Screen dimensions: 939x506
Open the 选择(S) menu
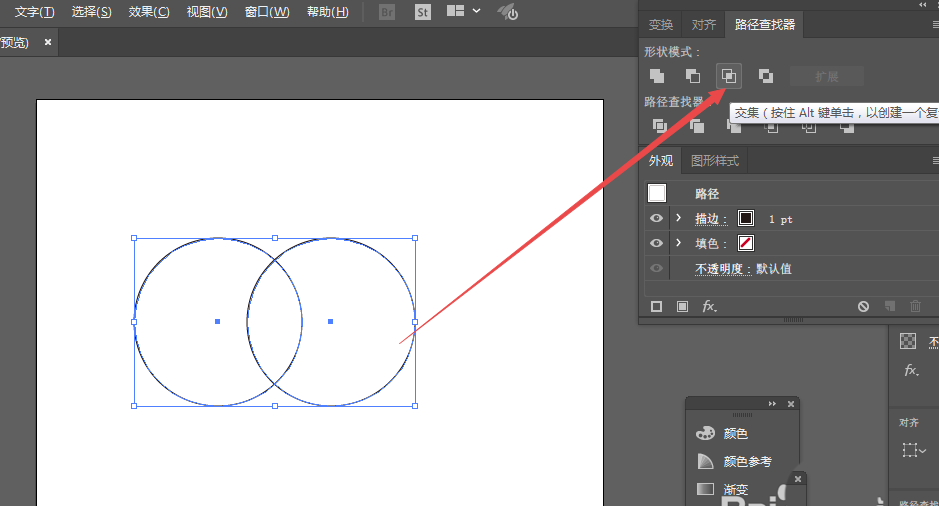pos(92,12)
